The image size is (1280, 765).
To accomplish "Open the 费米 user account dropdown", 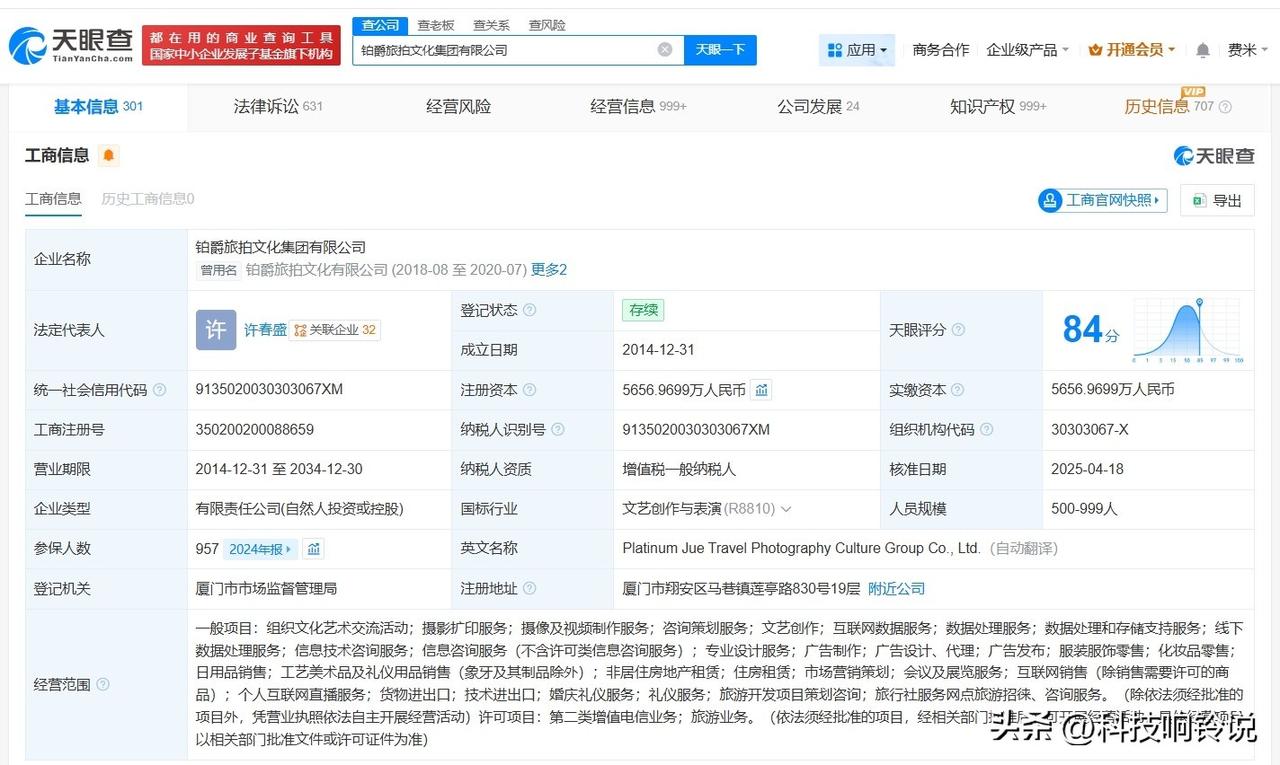I will [x=1248, y=50].
